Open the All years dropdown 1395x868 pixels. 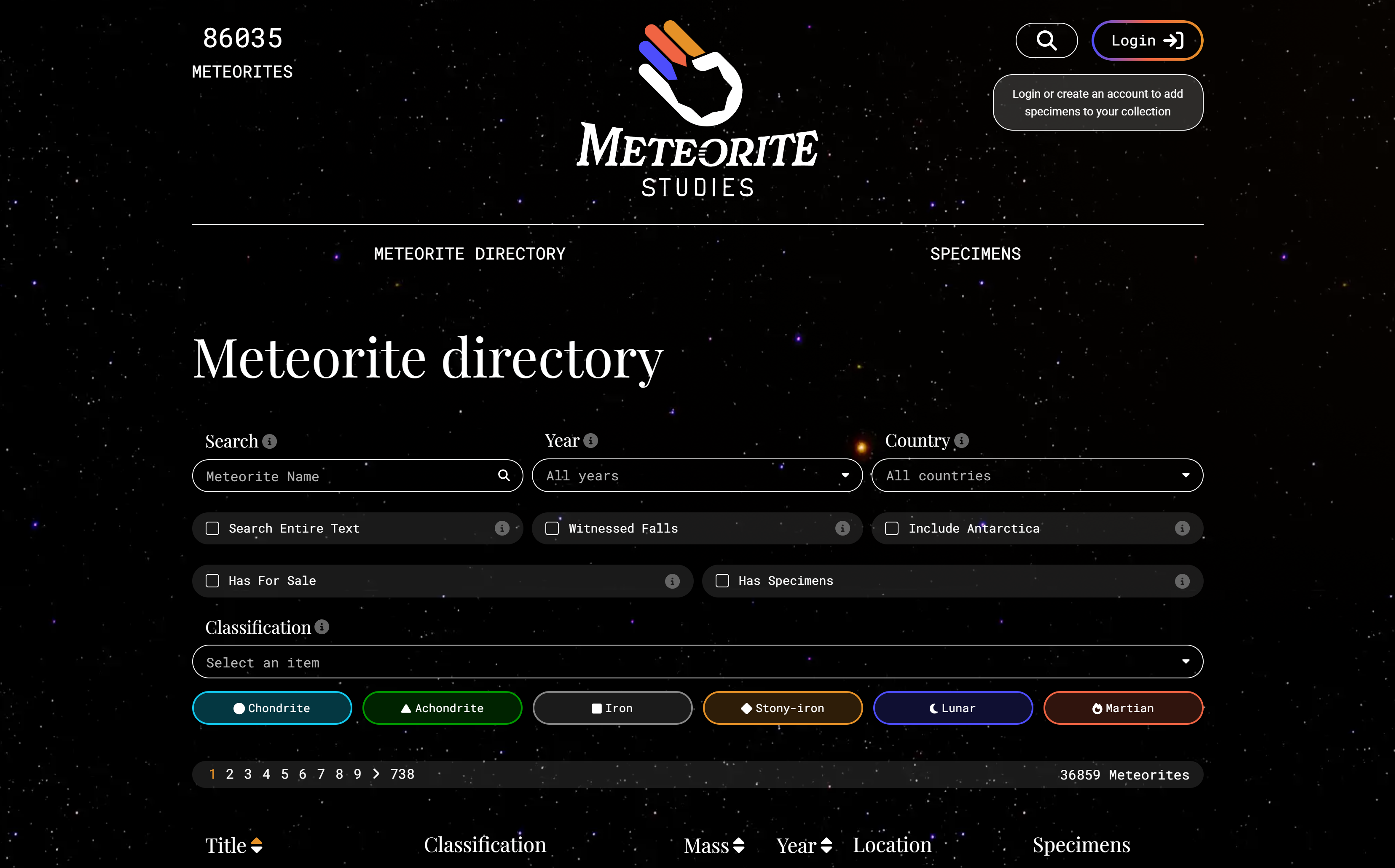pos(697,475)
